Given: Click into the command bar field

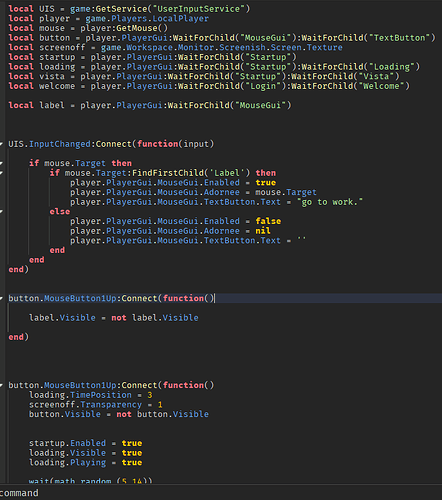Looking at the screenshot, I should tap(221, 493).
